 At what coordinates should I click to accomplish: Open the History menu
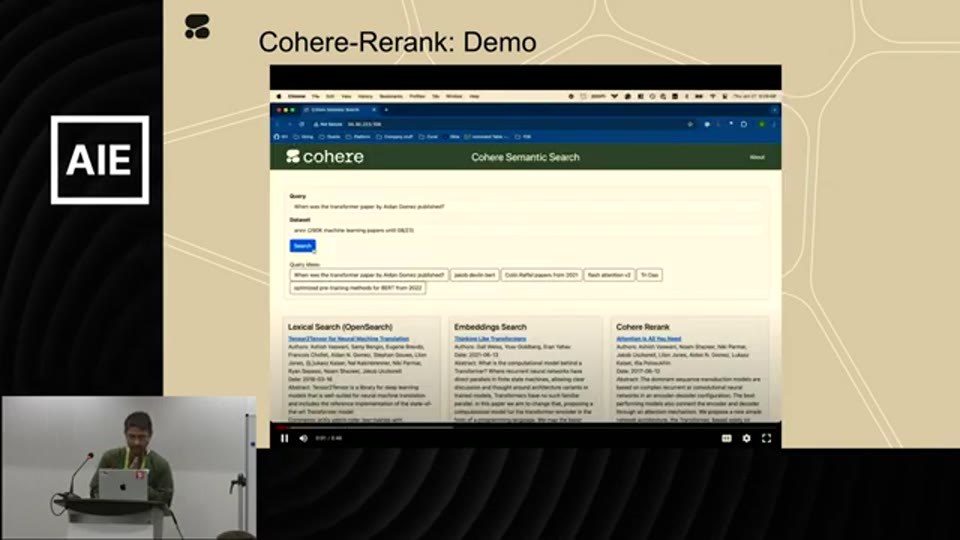coord(366,96)
